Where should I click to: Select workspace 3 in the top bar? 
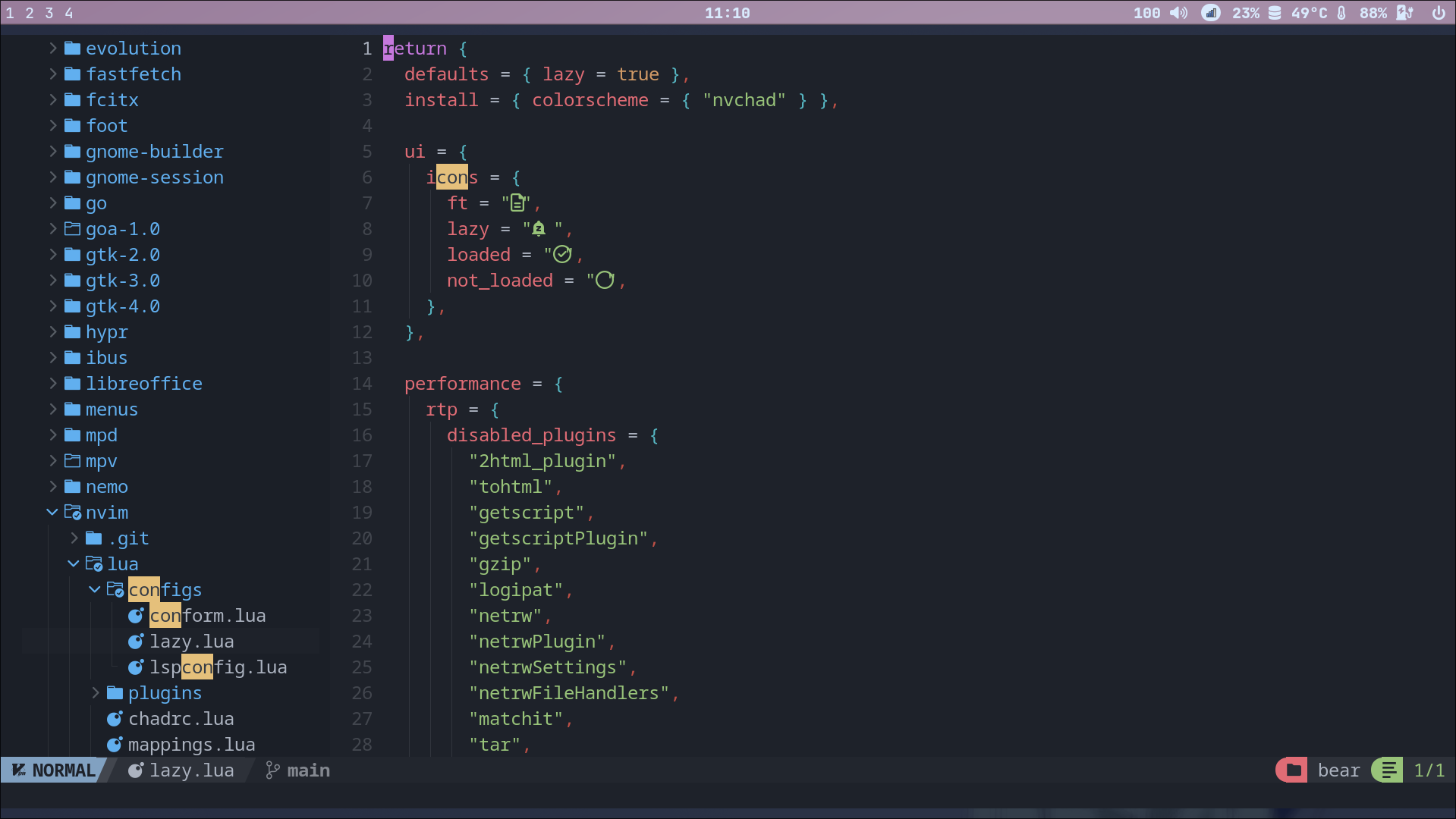tap(49, 12)
